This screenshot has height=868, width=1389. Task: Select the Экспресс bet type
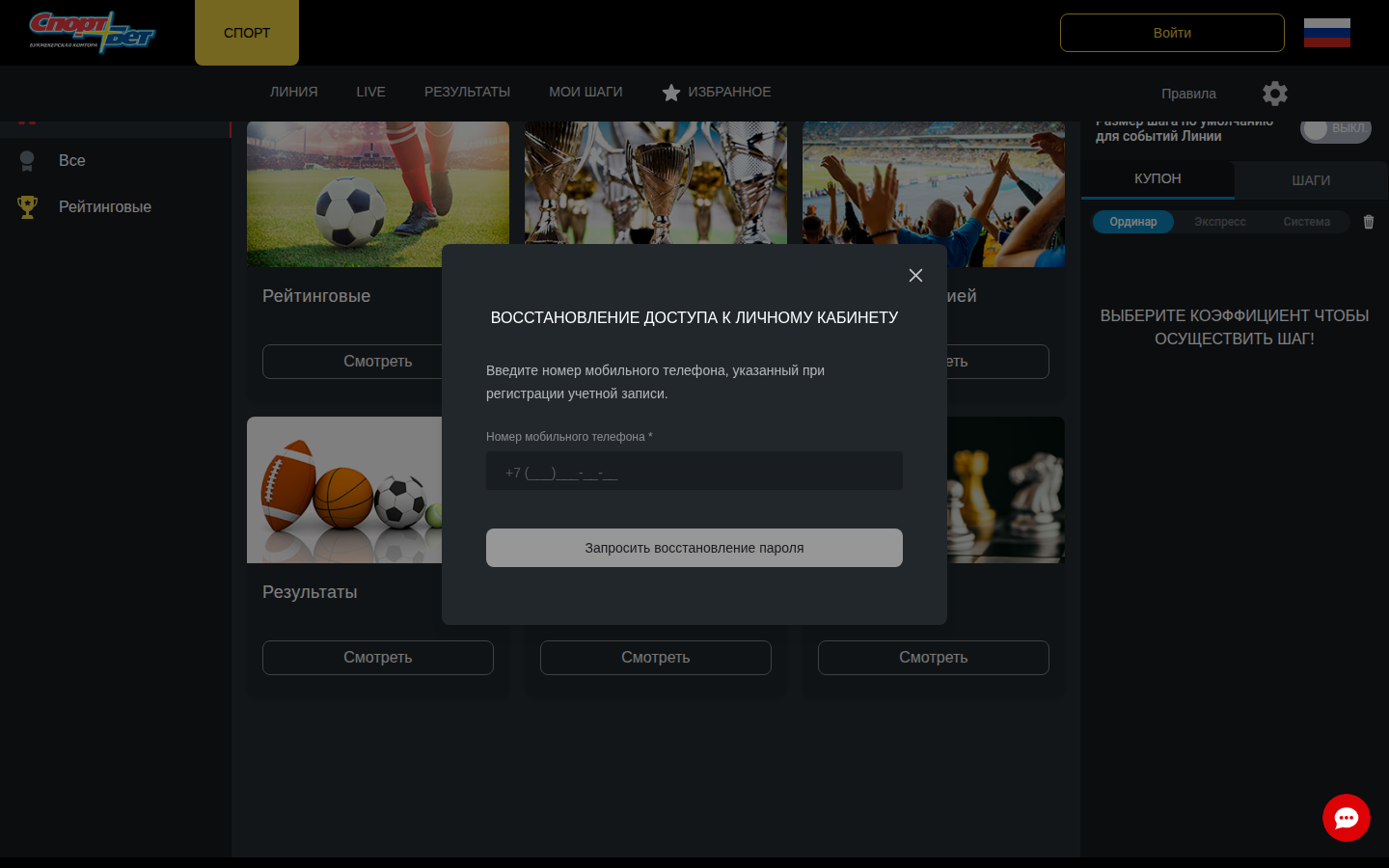[1219, 222]
